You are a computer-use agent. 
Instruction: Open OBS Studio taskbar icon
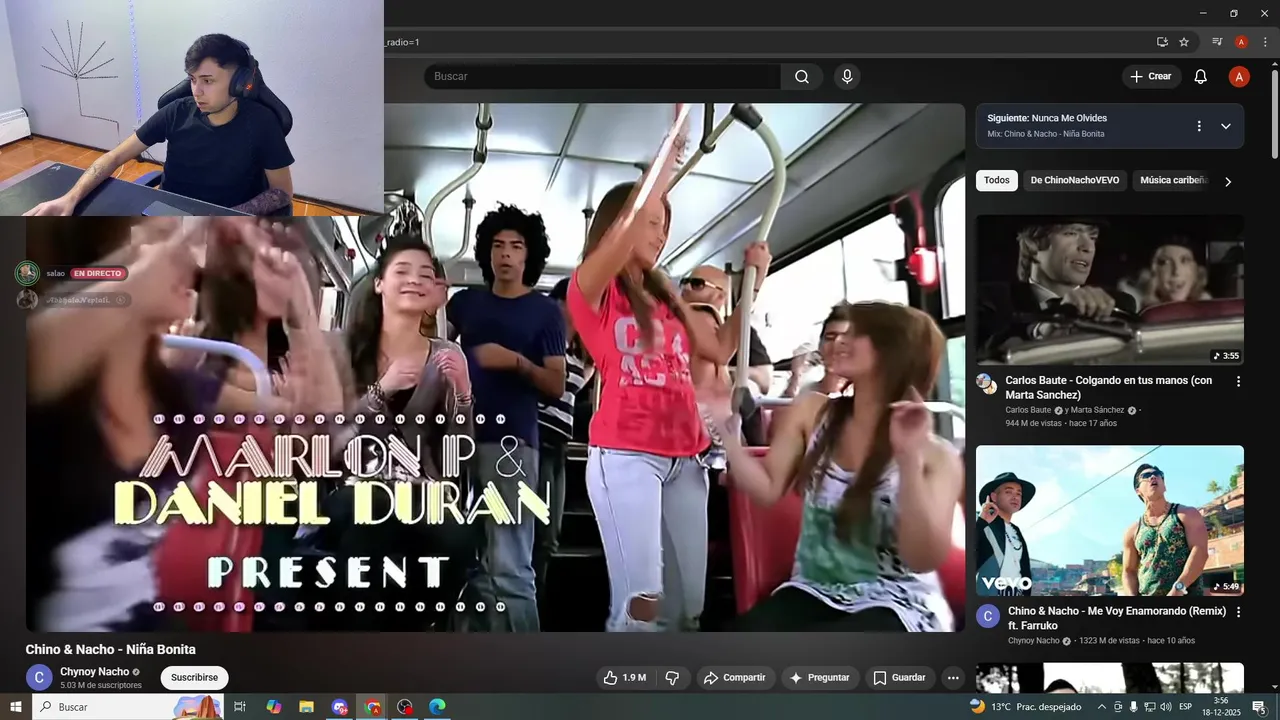tap(405, 707)
